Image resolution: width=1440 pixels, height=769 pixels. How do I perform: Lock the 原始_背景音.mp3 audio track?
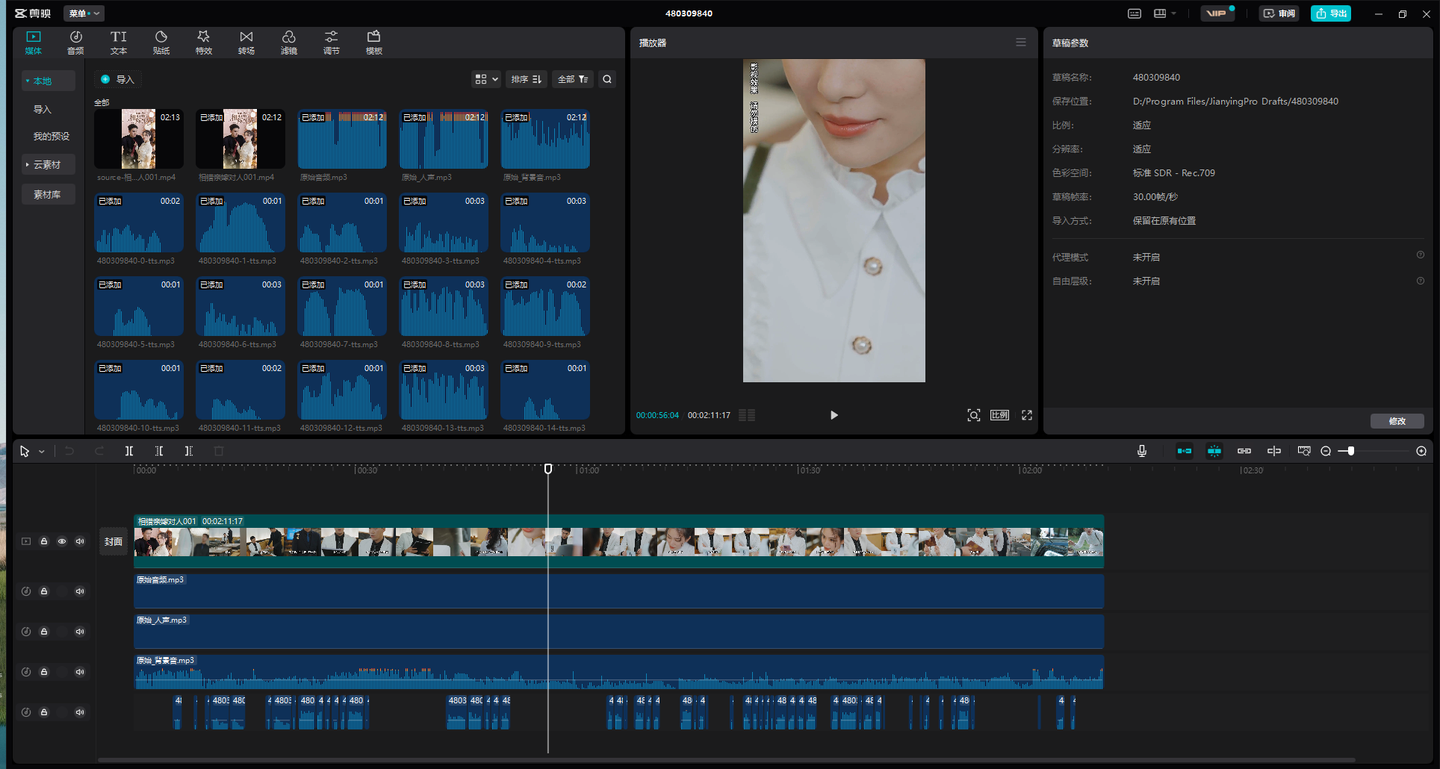(x=44, y=672)
